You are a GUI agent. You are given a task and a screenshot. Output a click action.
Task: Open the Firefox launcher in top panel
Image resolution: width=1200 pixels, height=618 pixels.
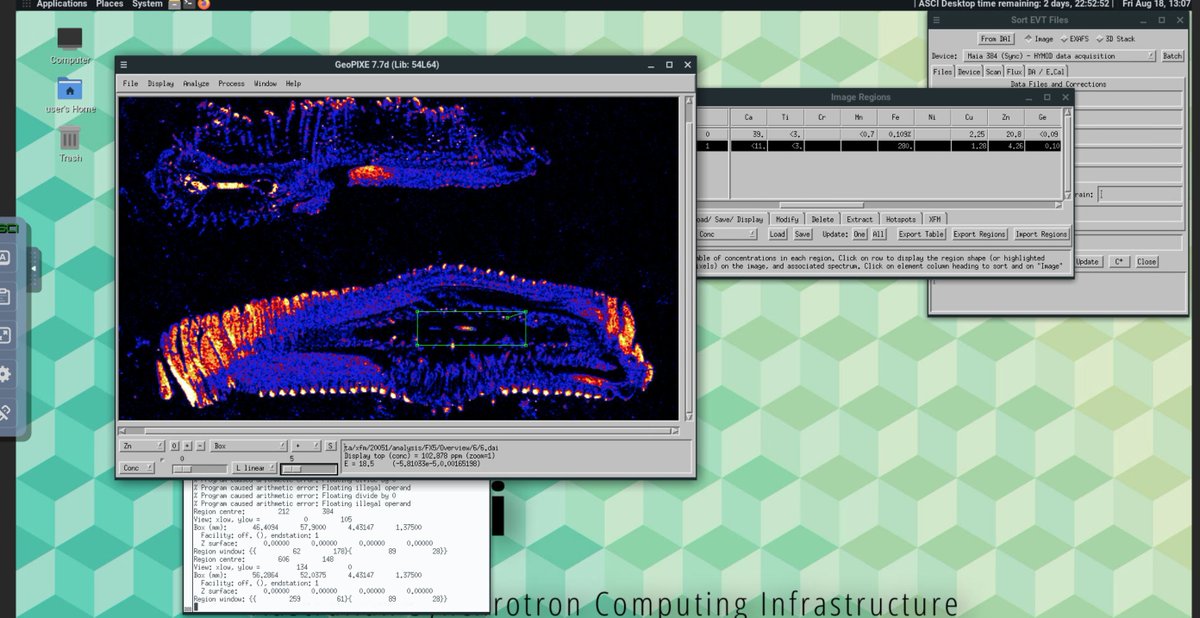pyautogui.click(x=203, y=4)
